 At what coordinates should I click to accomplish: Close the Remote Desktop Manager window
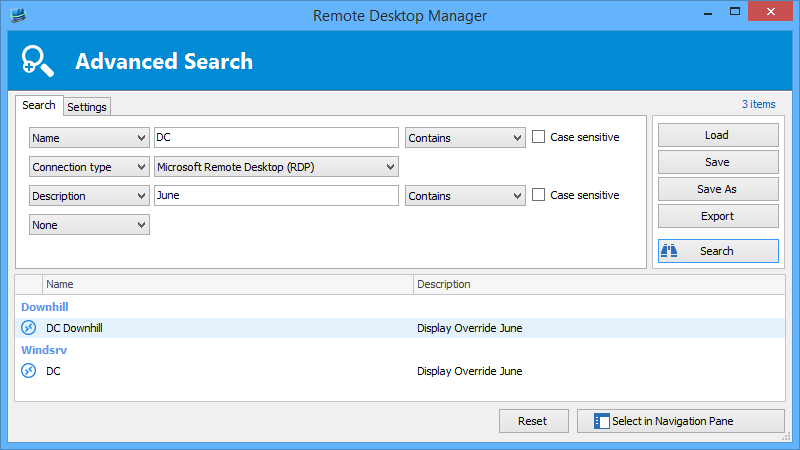click(770, 11)
